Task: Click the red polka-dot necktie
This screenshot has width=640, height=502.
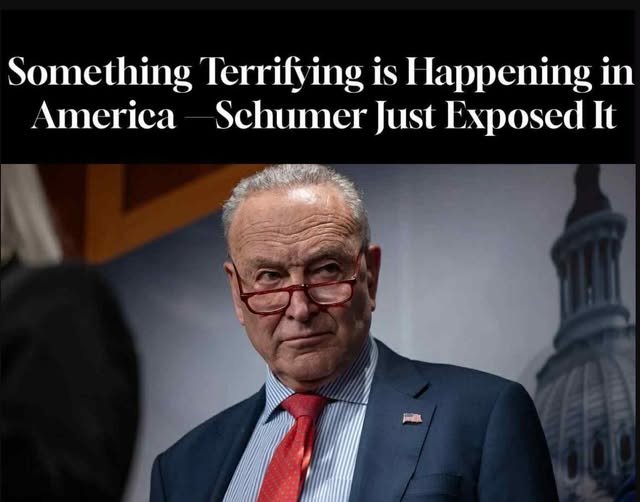Action: (x=292, y=447)
